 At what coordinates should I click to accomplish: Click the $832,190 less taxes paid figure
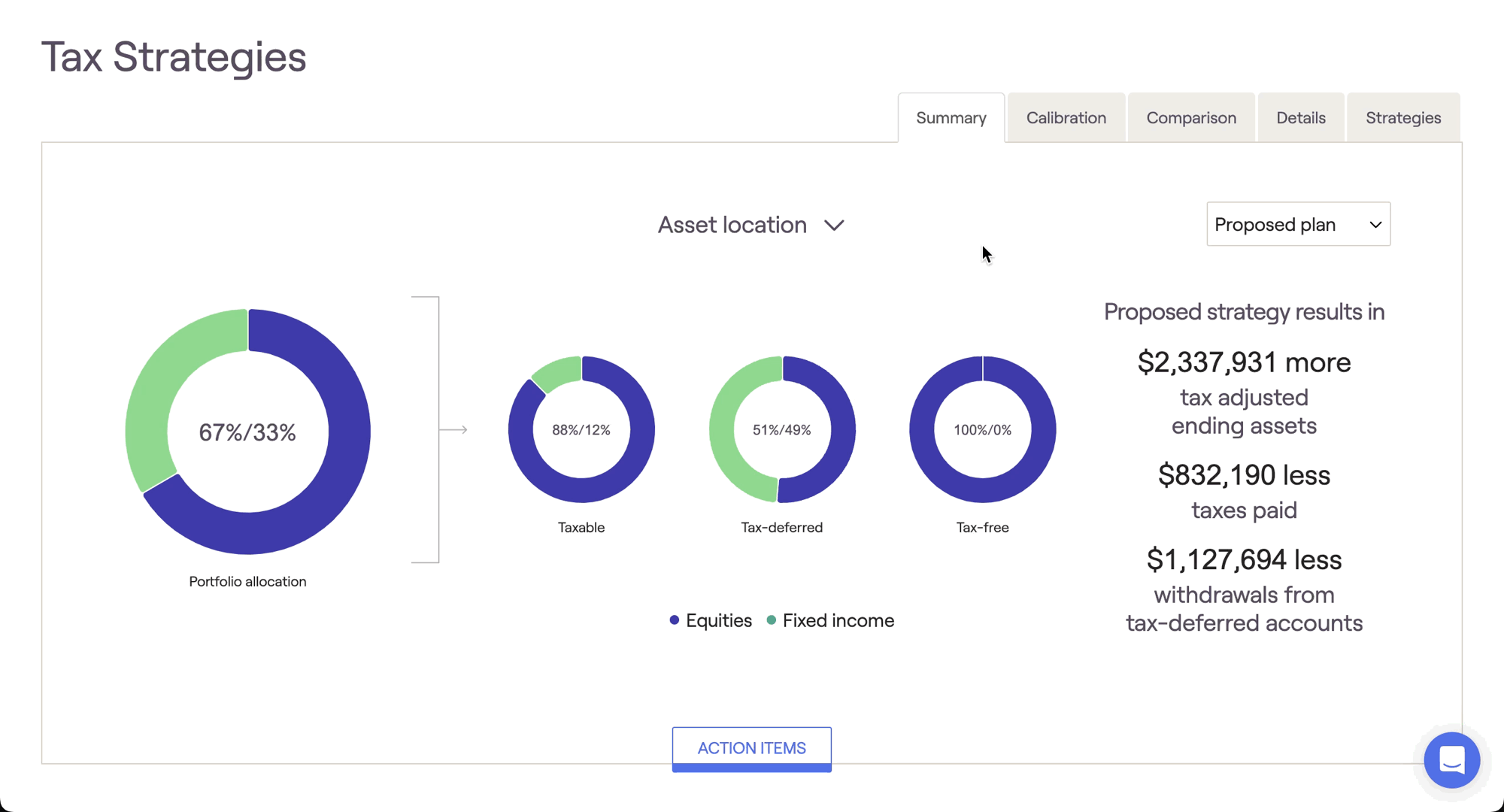[x=1244, y=475]
